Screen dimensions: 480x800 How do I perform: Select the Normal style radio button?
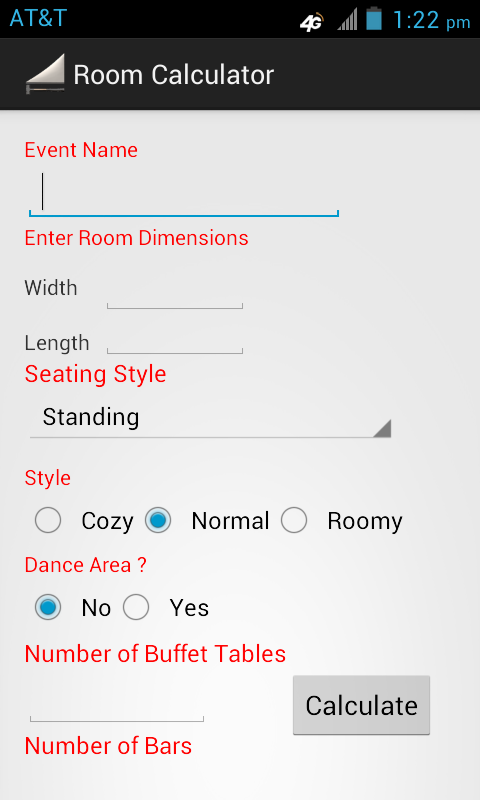pyautogui.click(x=158, y=520)
